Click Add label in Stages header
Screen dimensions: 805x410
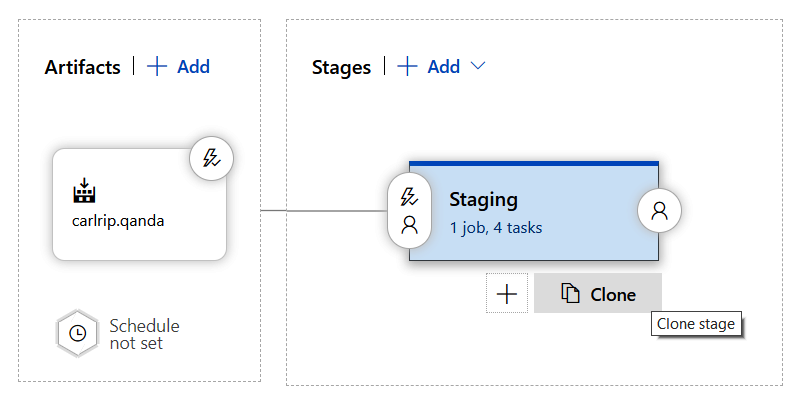click(x=444, y=66)
